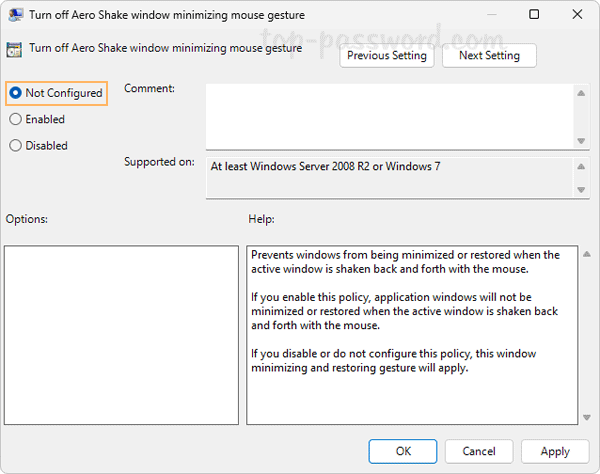Viewport: 600px width, 474px height.
Task: Click the Apply button
Action: (555, 452)
